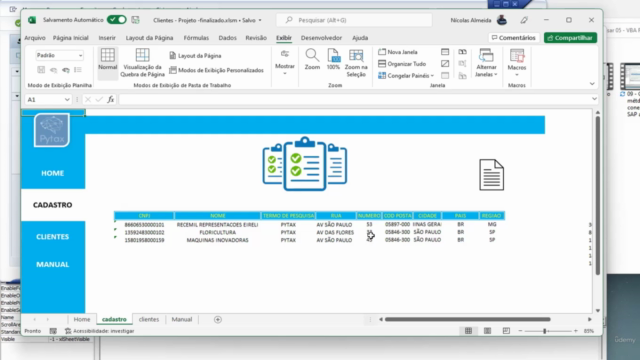Switch to Normal view in status bar
The height and width of the screenshot is (360, 640).
coord(468,331)
